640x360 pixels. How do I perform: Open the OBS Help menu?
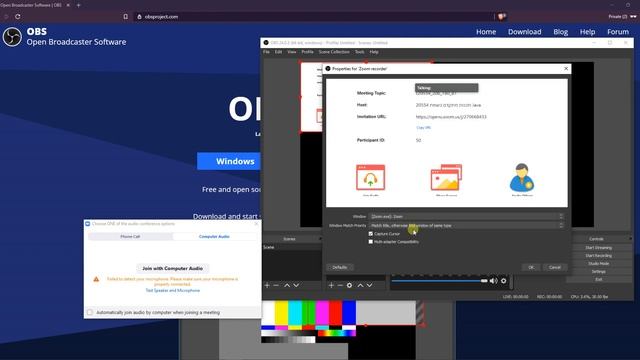point(374,52)
